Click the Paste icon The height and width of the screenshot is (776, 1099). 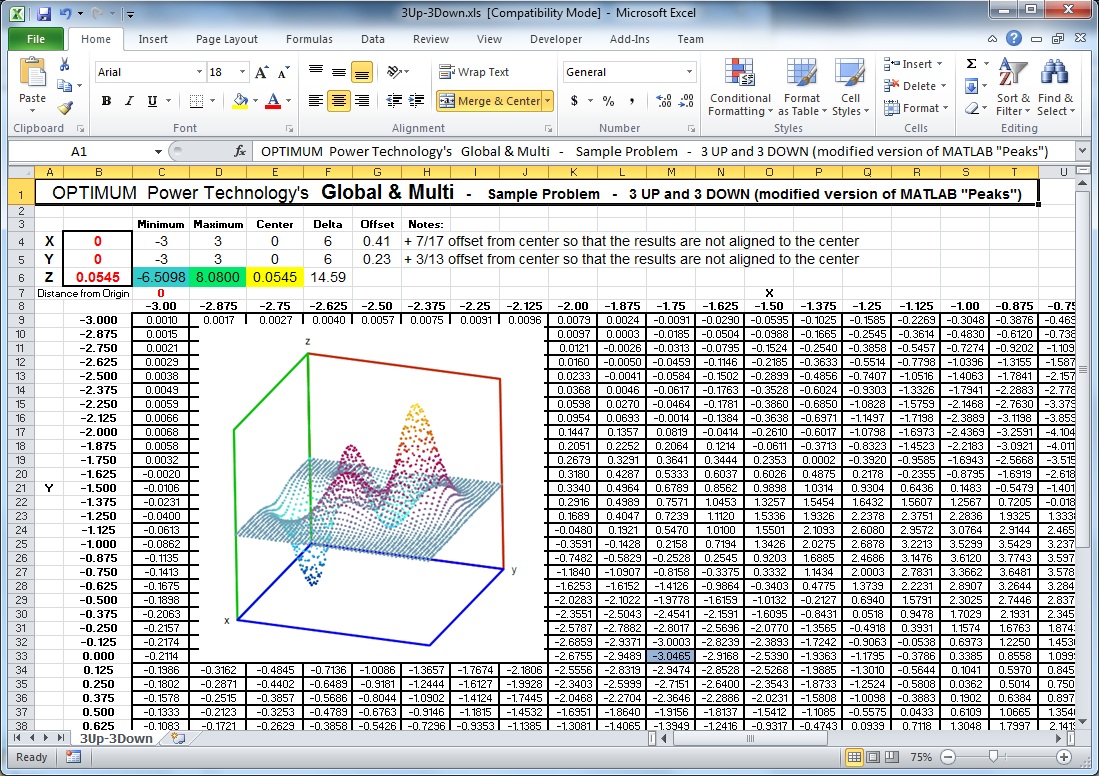coord(32,73)
